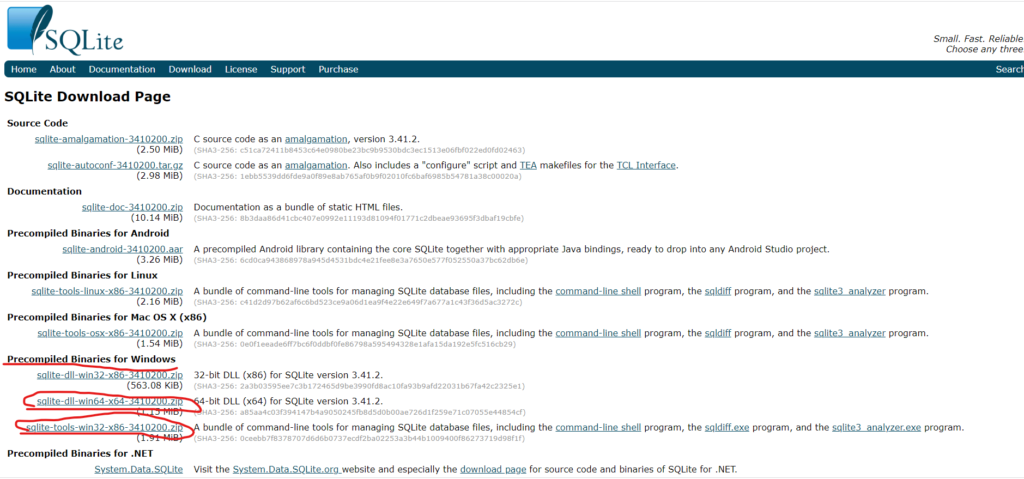Download sqlite-doc-3410200.zip documentation bundle
The width and height of the screenshot is (1024, 479).
point(132,207)
